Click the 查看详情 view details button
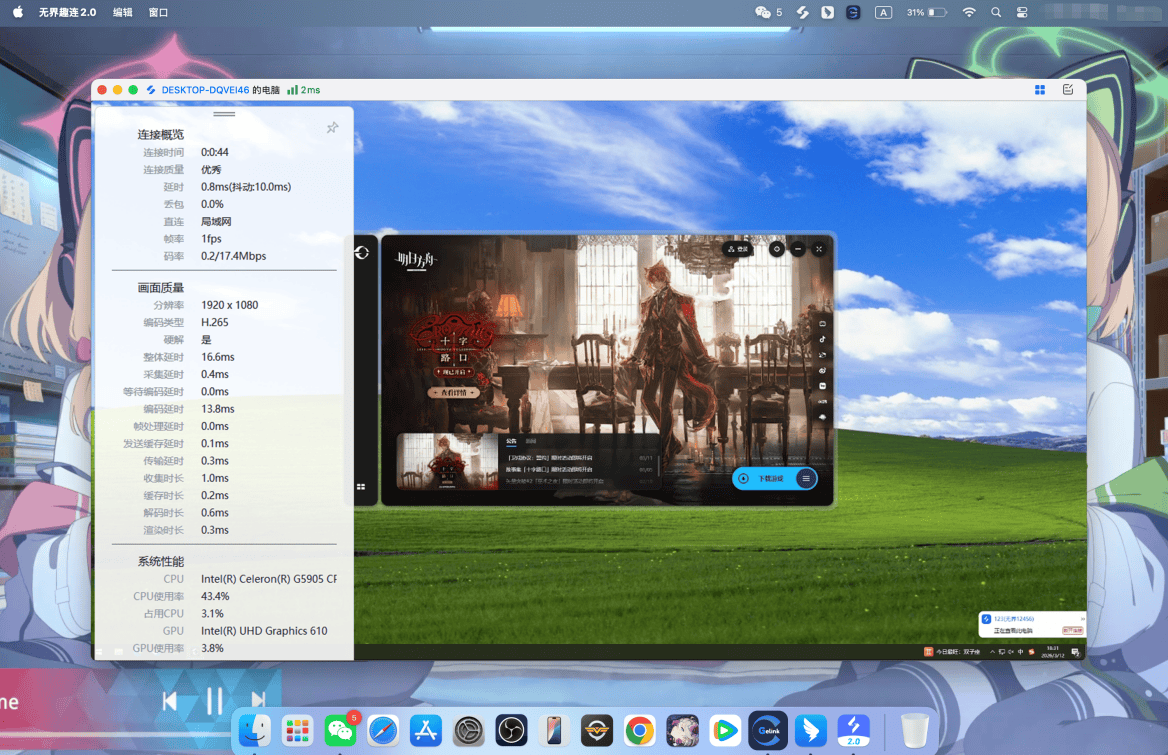This screenshot has width=1168, height=755. 453,393
